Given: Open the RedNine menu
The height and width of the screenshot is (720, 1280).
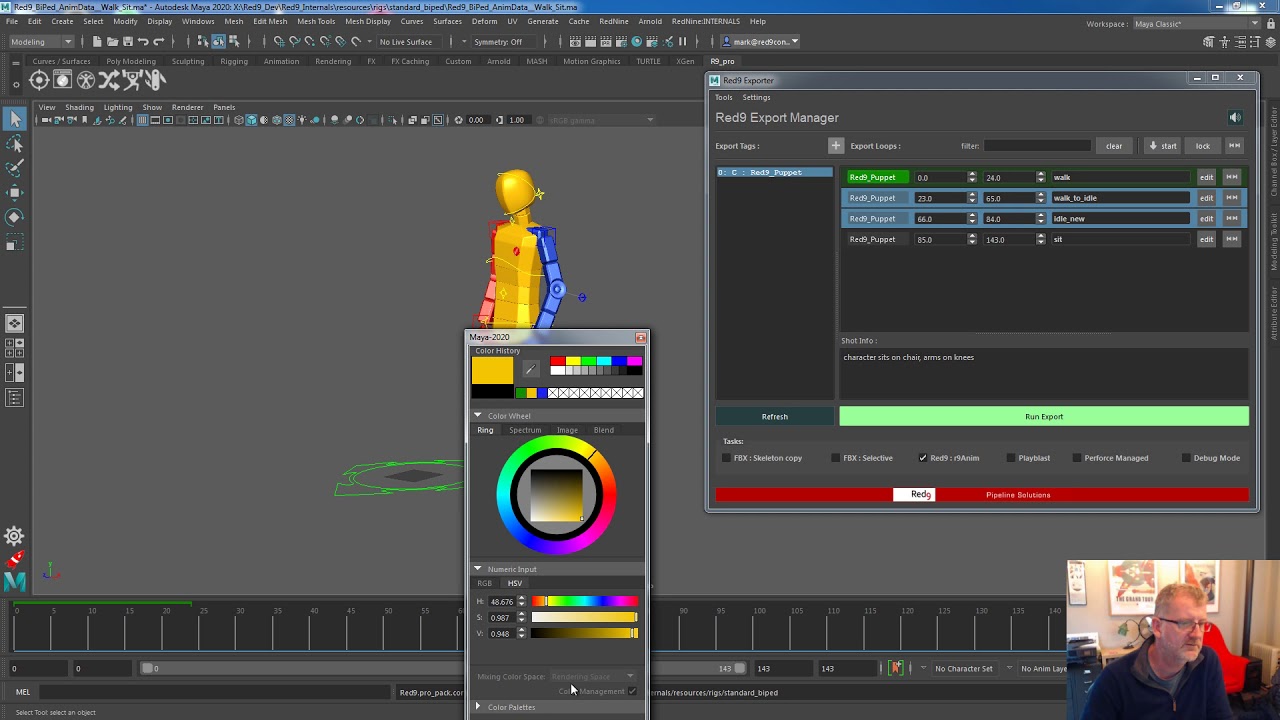Looking at the screenshot, I should pyautogui.click(x=613, y=21).
